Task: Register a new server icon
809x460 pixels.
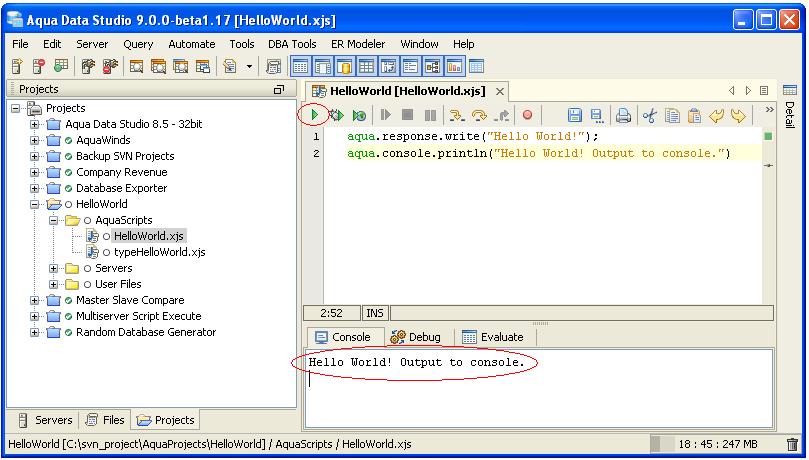Action: coord(18,66)
